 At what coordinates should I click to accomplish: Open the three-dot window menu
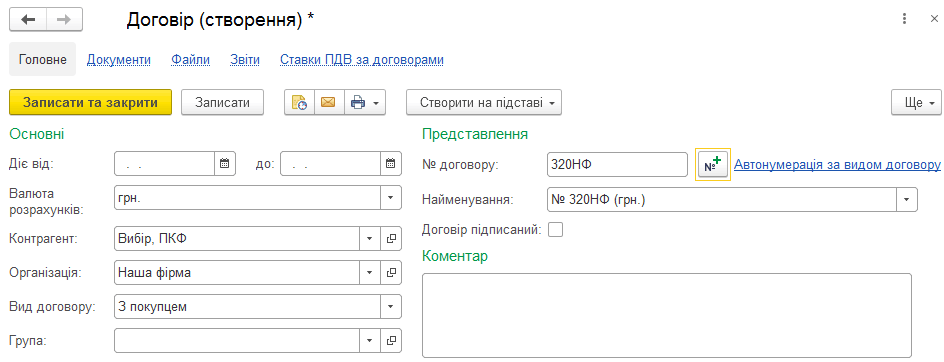click(x=904, y=19)
